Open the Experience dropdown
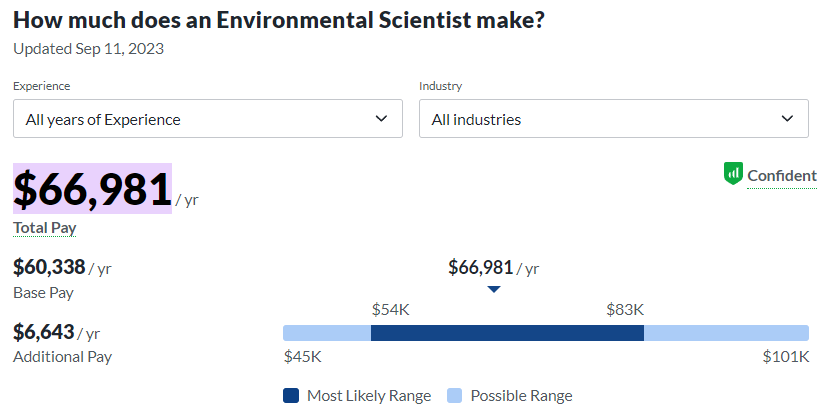This screenshot has width=834, height=414. (x=207, y=119)
